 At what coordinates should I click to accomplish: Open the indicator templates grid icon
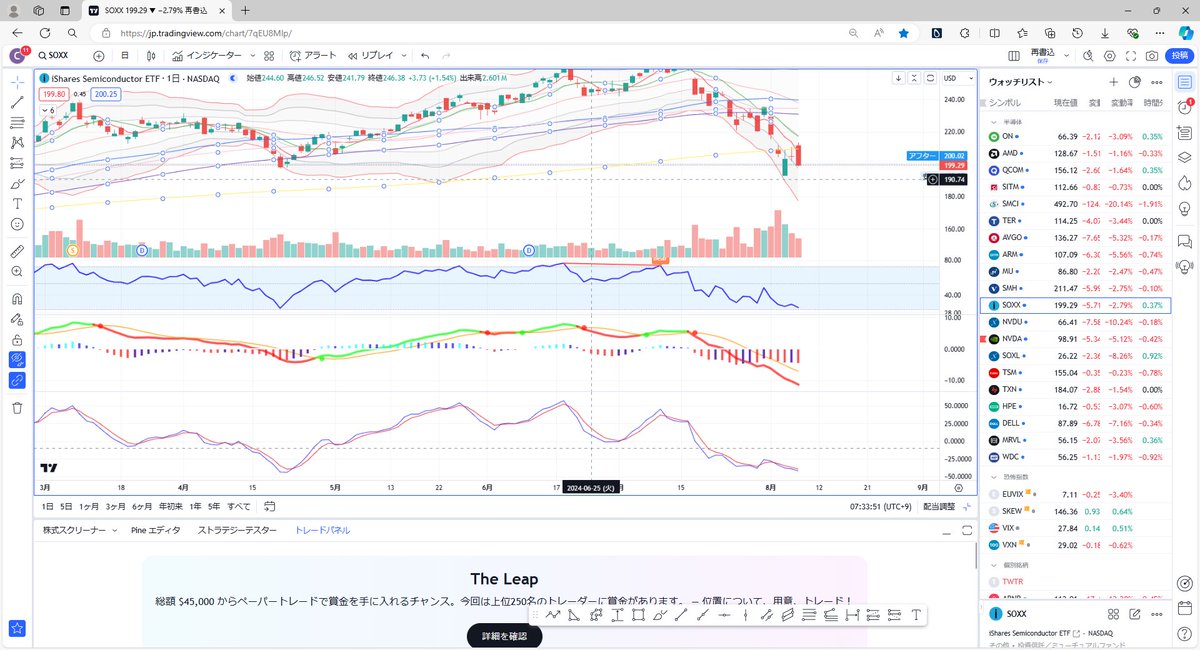(x=269, y=56)
